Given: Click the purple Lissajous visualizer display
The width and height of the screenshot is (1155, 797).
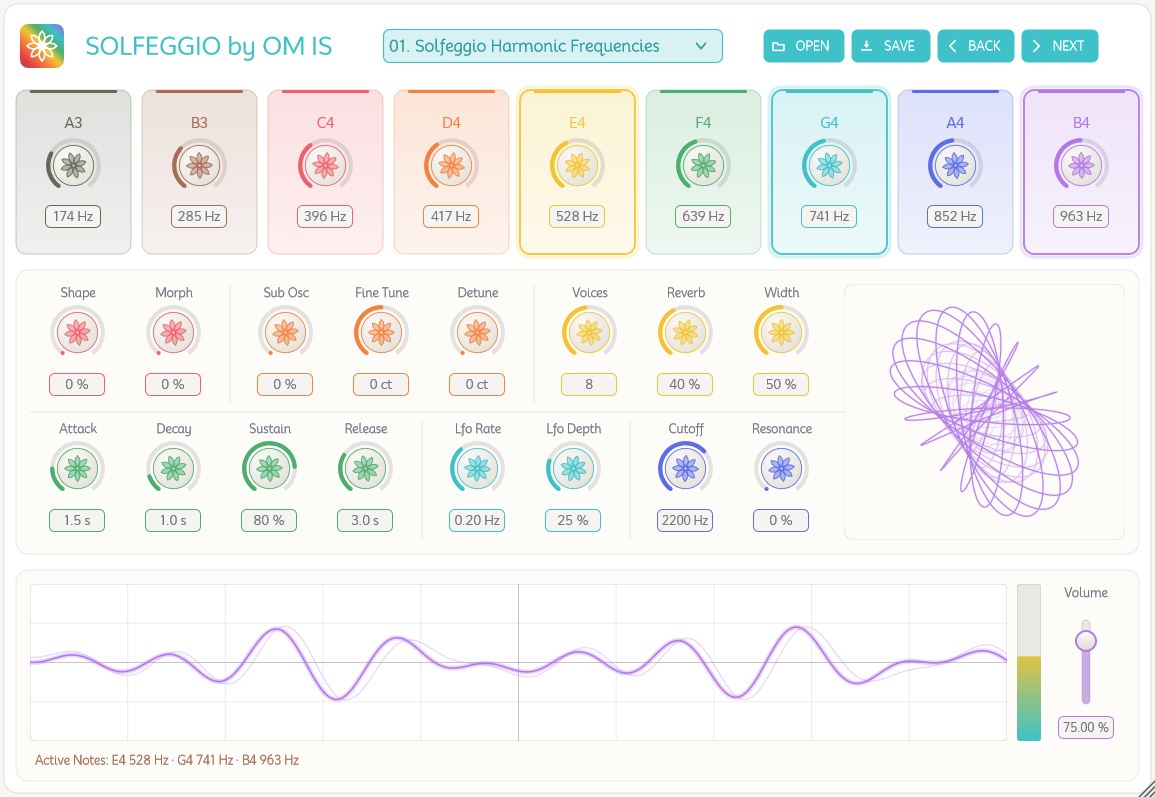Looking at the screenshot, I should click(984, 412).
